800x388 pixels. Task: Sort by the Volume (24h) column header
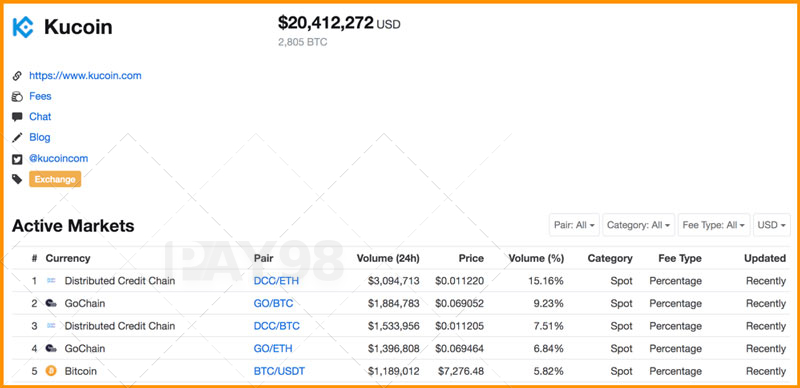click(x=388, y=258)
